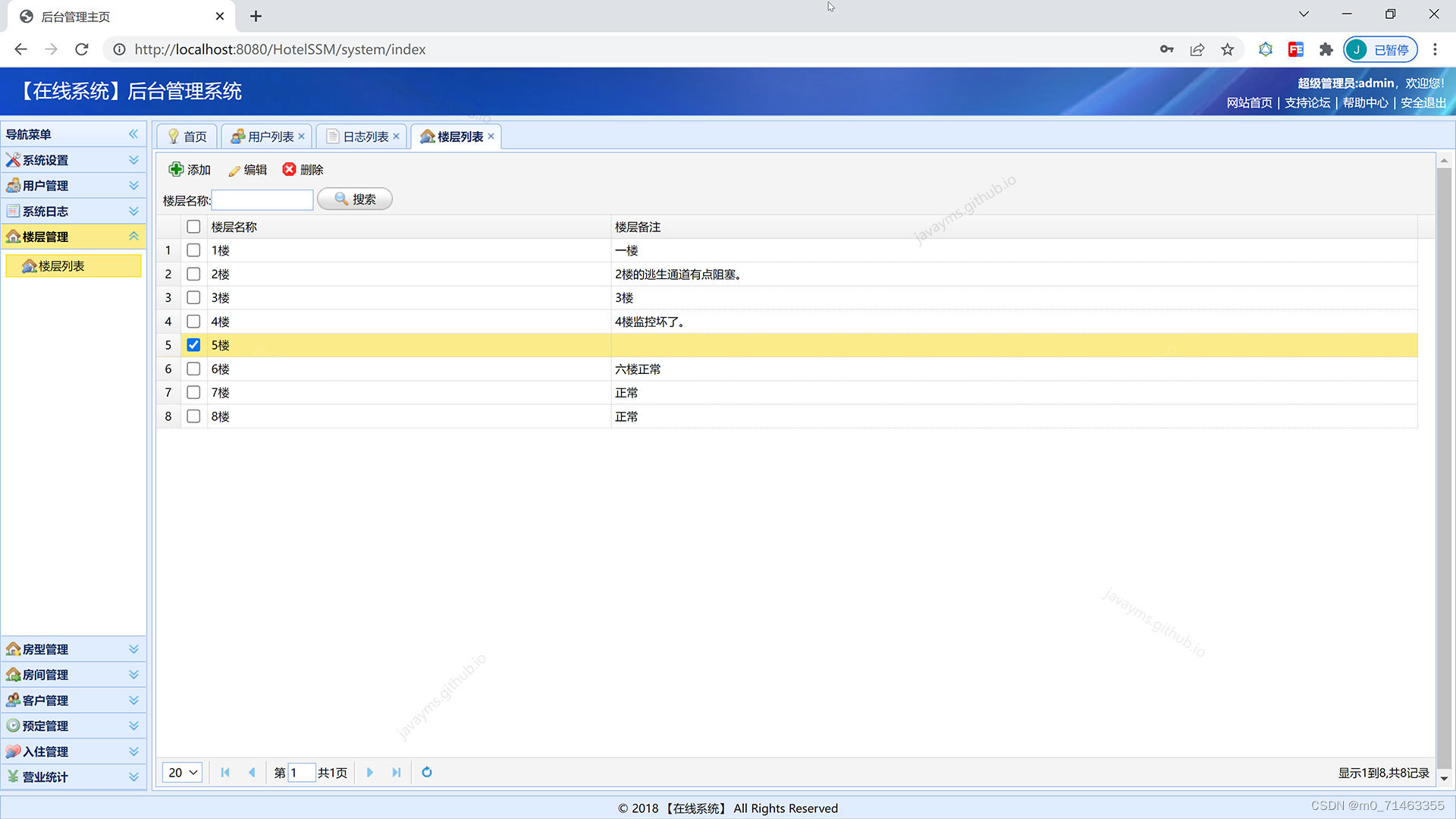Click the red Delete button
This screenshot has width=1456, height=819.
[303, 169]
